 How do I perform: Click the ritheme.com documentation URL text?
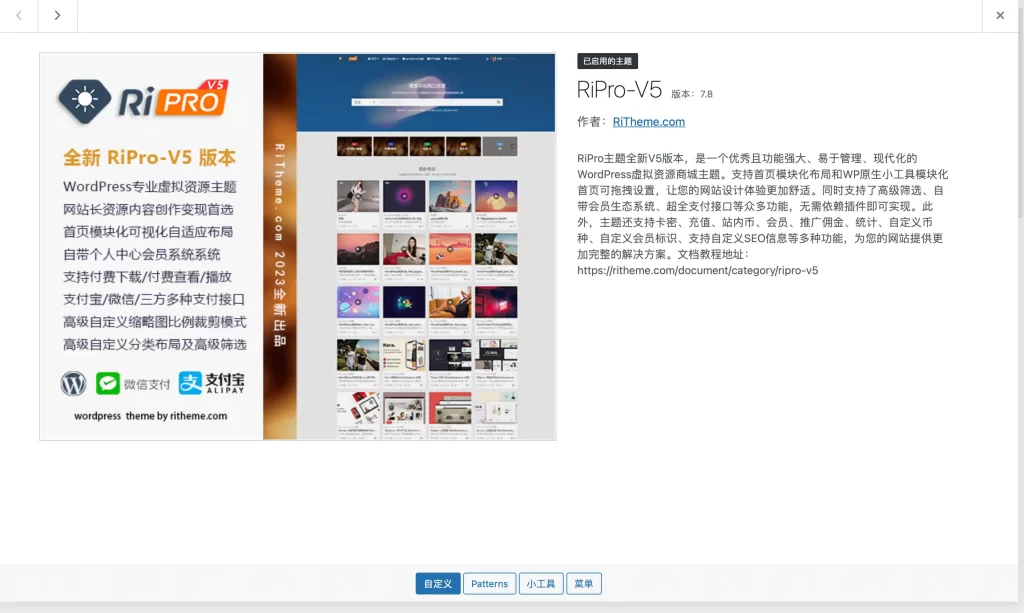pyautogui.click(x=697, y=270)
